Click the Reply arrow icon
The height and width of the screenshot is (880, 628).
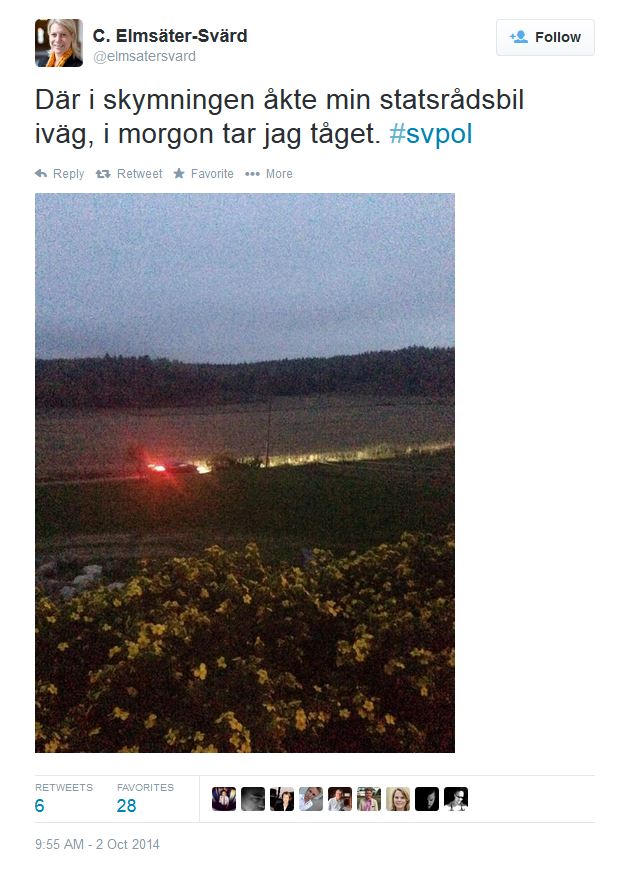pos(41,173)
